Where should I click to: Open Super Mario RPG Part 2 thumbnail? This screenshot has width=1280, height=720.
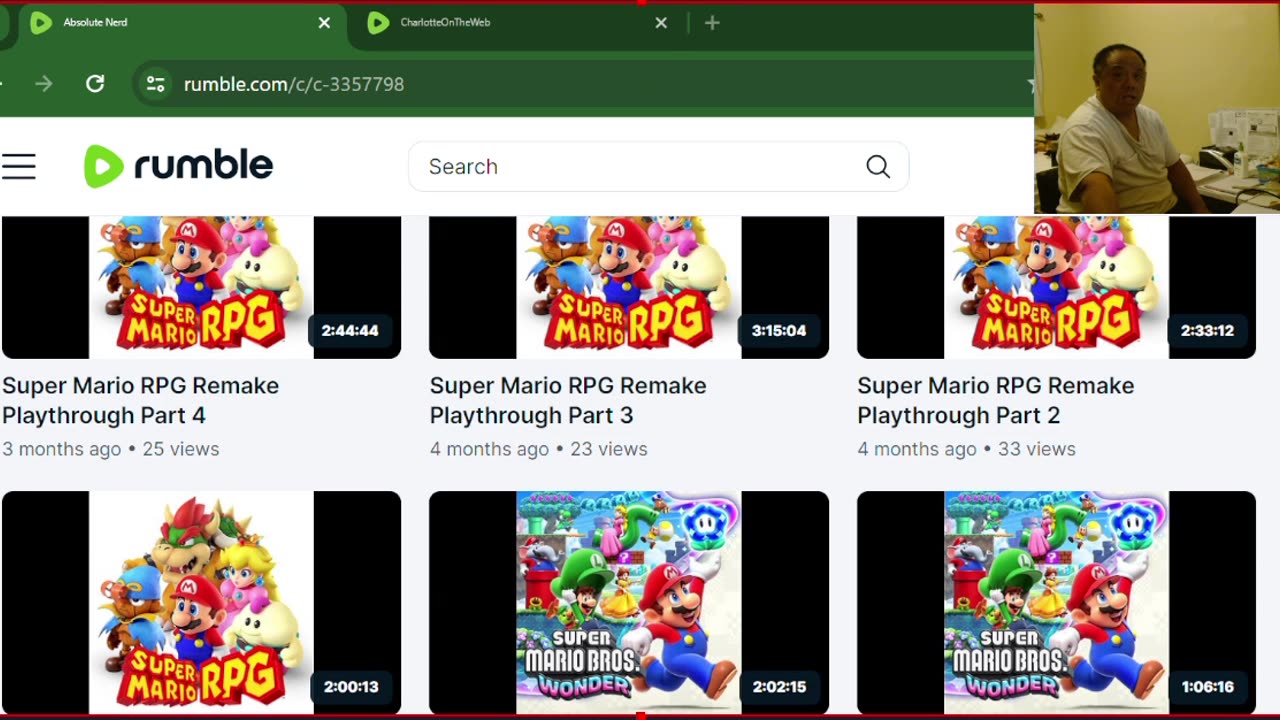click(1056, 287)
